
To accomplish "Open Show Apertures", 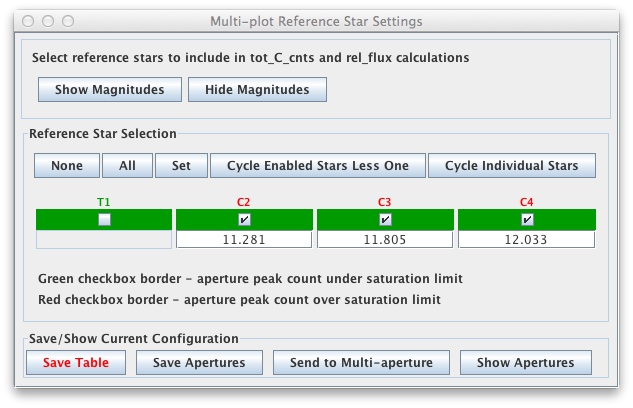I will tap(525, 363).
